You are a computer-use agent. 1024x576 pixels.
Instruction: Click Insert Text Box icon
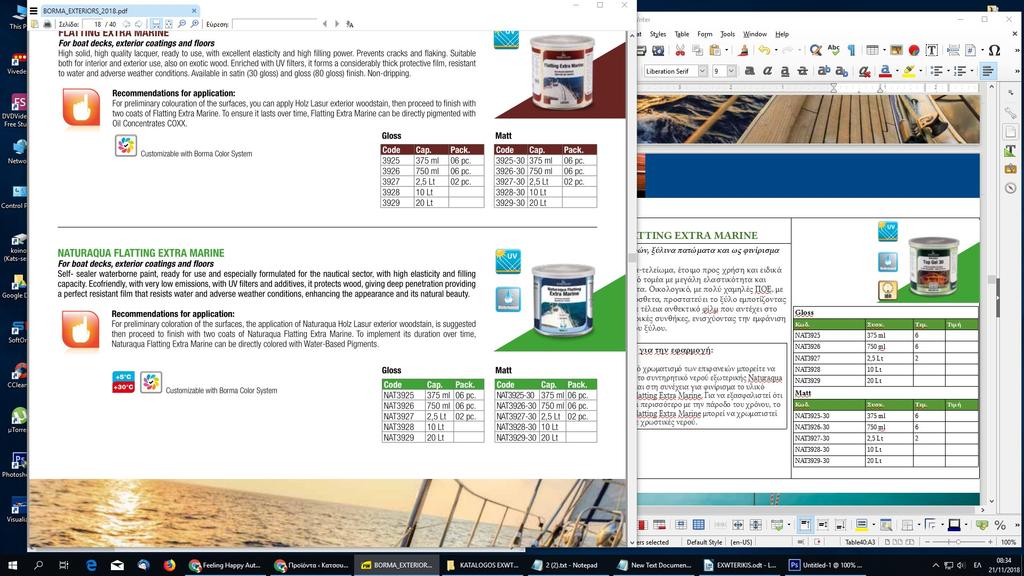click(932, 50)
